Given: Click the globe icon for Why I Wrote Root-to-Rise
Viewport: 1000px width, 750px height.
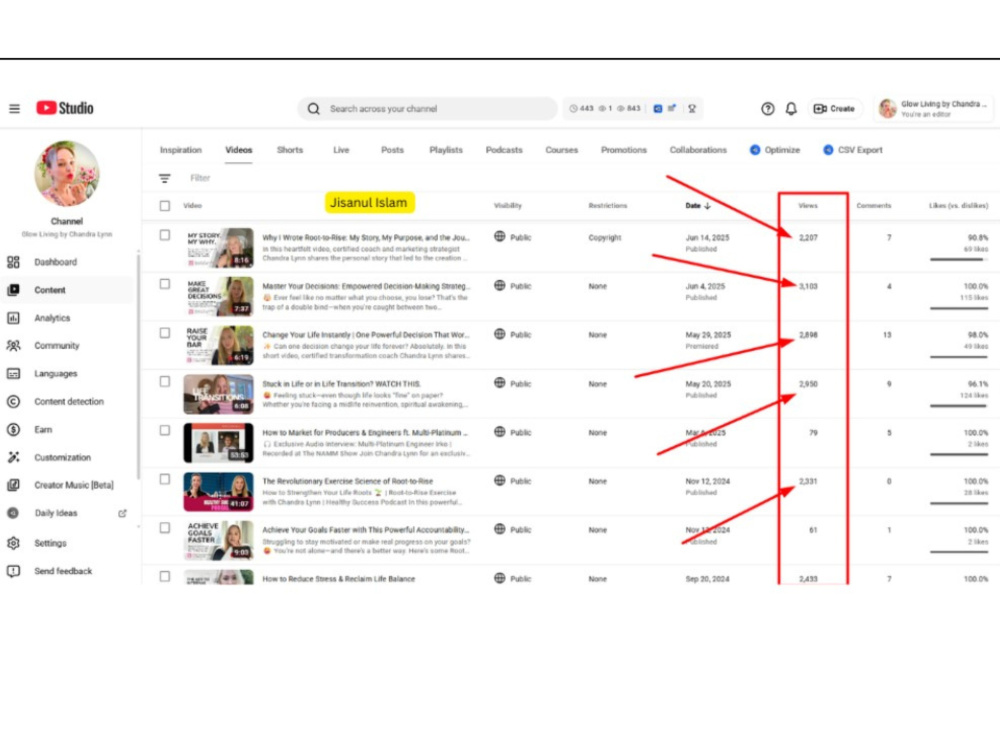Looking at the screenshot, I should (500, 237).
